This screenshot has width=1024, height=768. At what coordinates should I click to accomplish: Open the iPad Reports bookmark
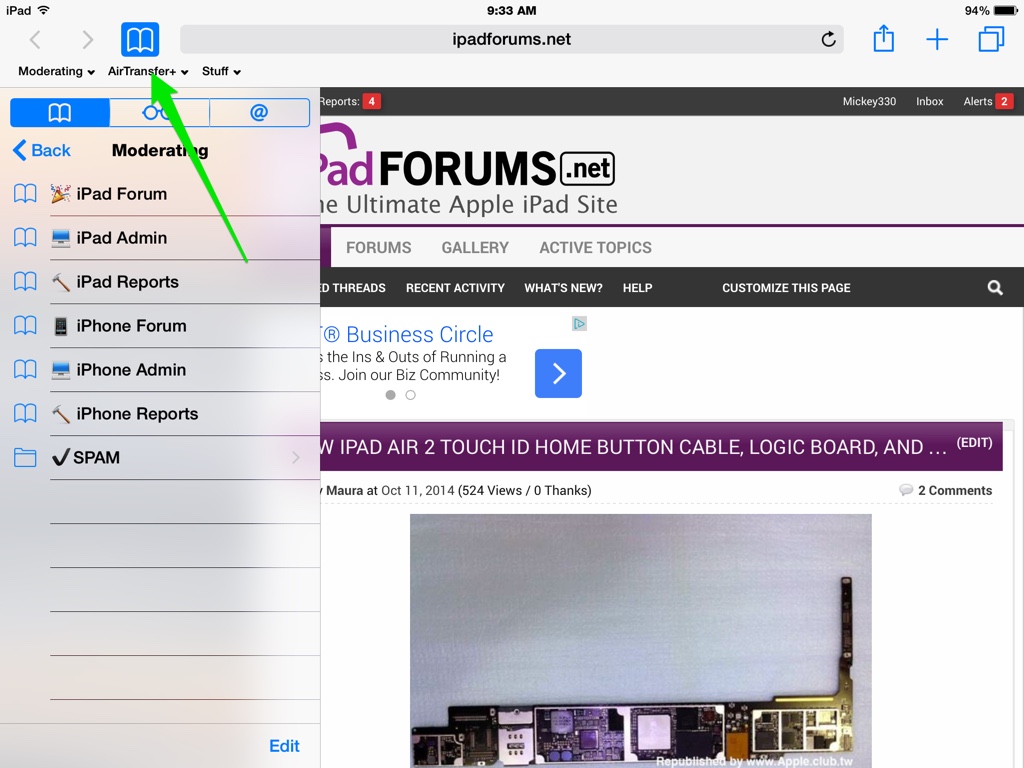[160, 281]
